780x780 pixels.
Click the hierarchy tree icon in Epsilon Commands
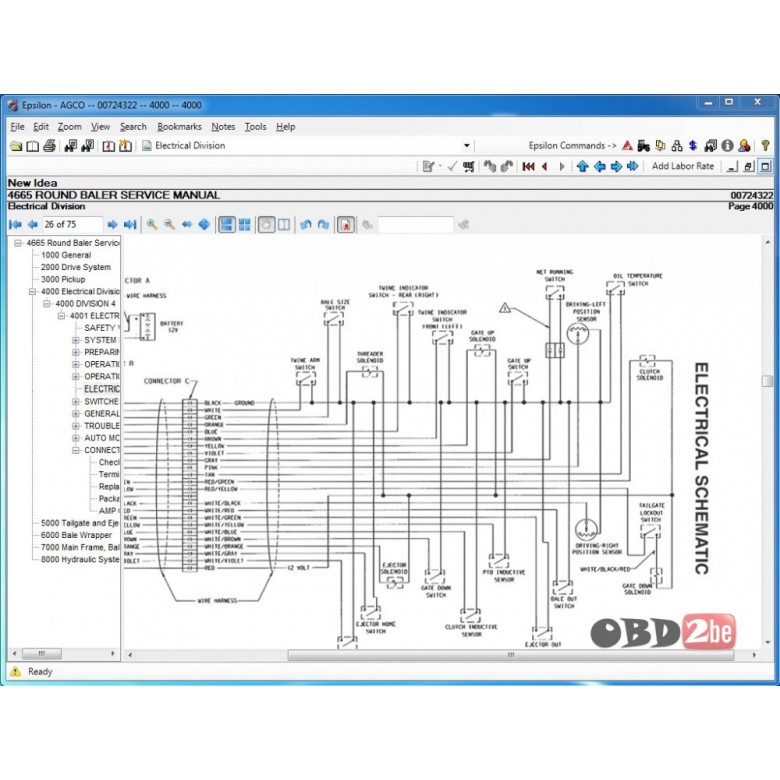point(677,146)
